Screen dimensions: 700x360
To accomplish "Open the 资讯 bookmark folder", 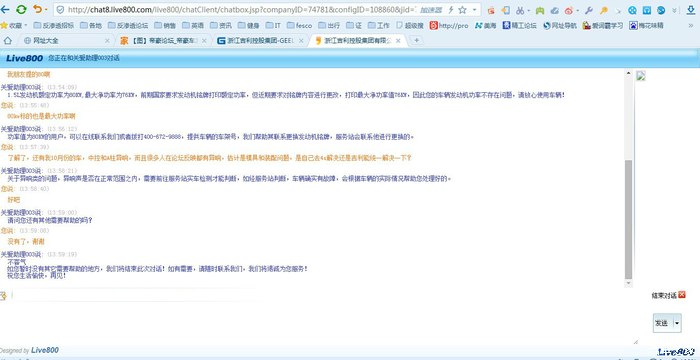I will (221, 25).
